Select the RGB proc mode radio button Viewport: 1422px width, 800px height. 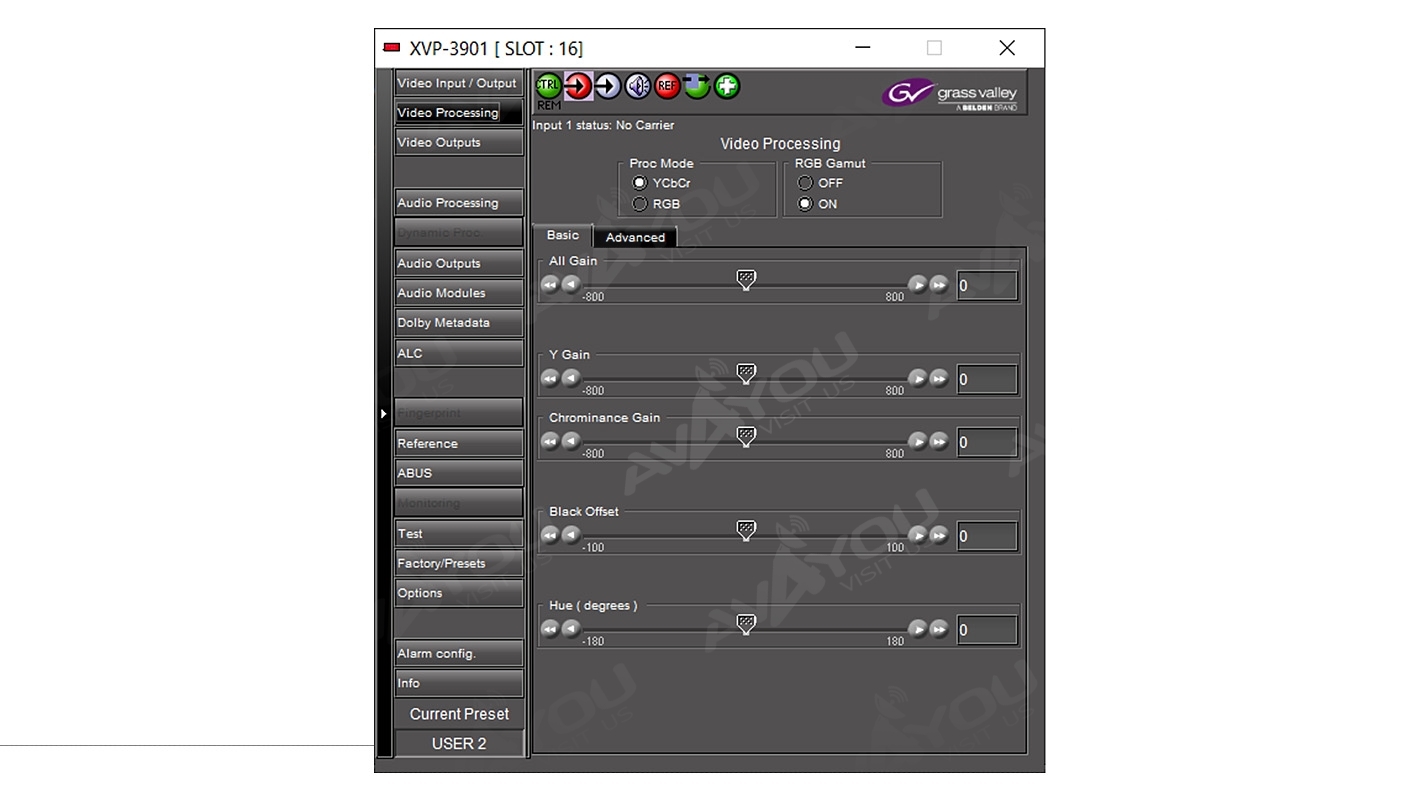click(640, 204)
